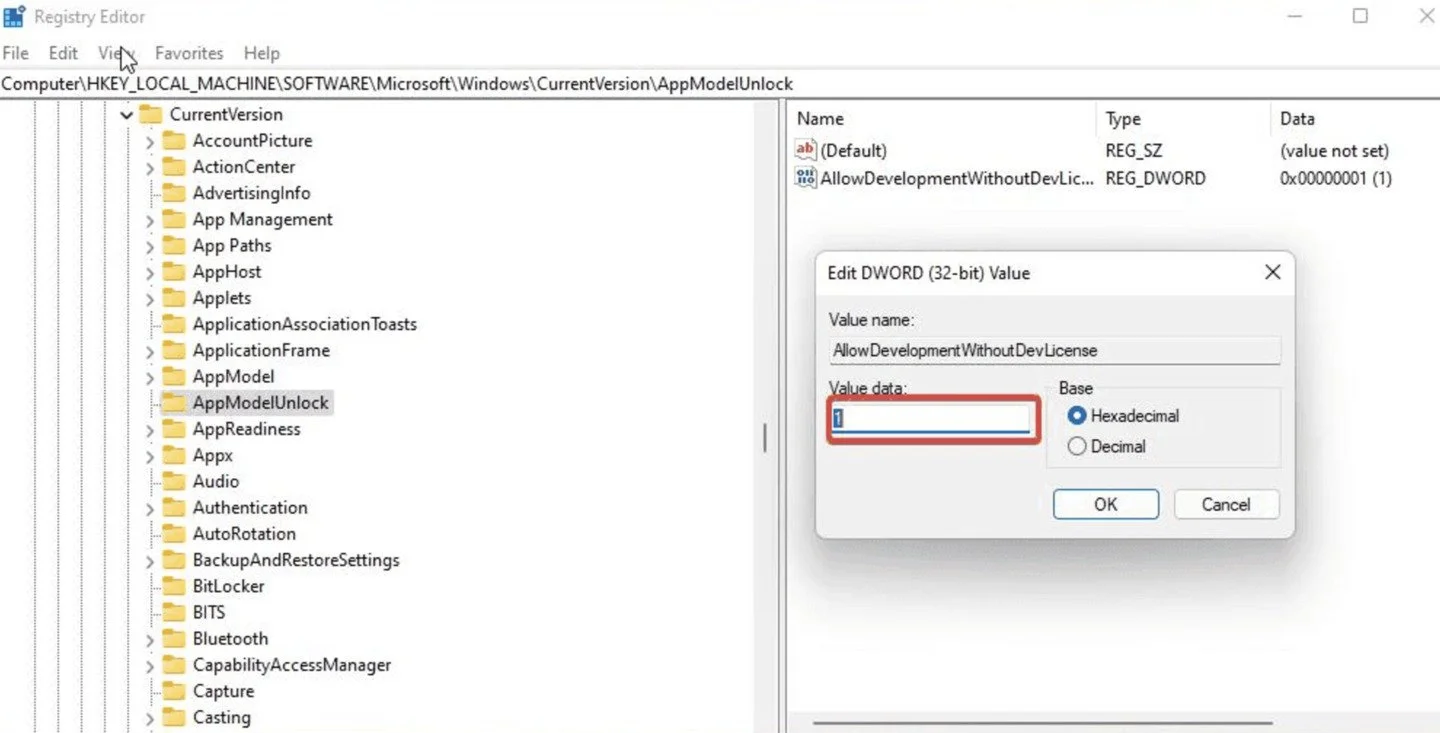Click the AccountPicture folder icon
Image resolution: width=1440 pixels, height=733 pixels.
click(x=174, y=141)
